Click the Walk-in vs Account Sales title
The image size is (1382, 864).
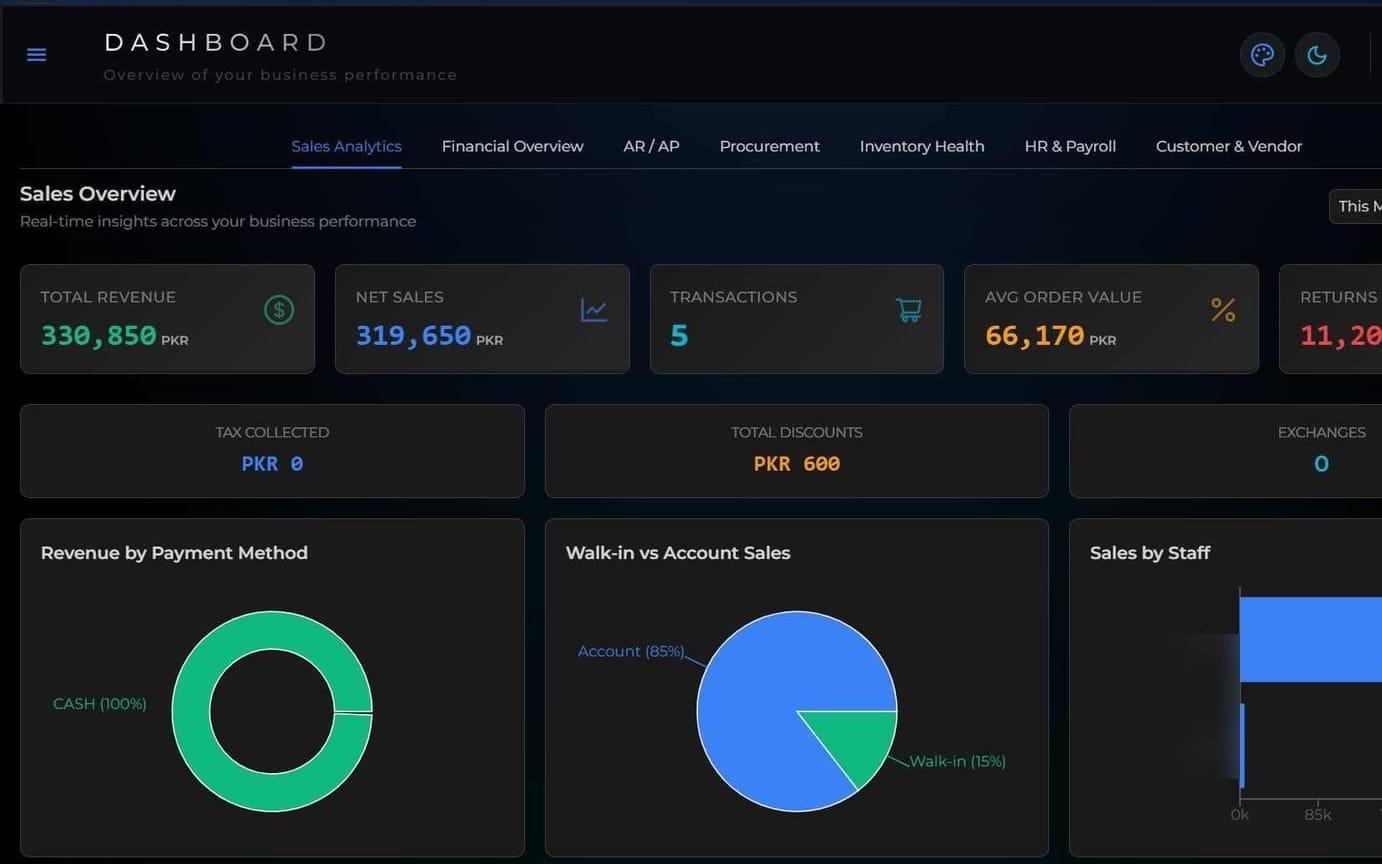tap(678, 553)
